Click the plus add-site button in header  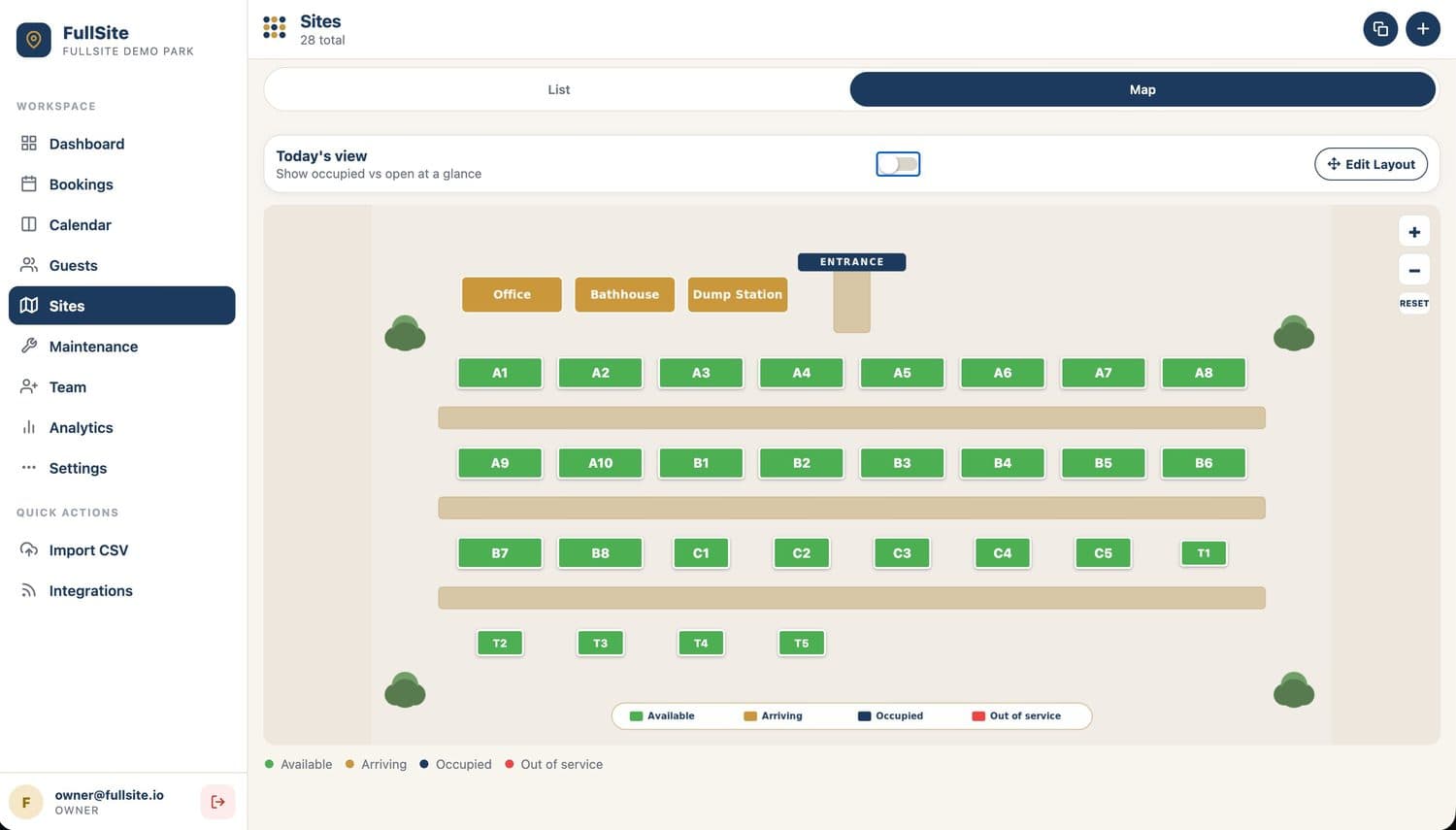pos(1423,29)
